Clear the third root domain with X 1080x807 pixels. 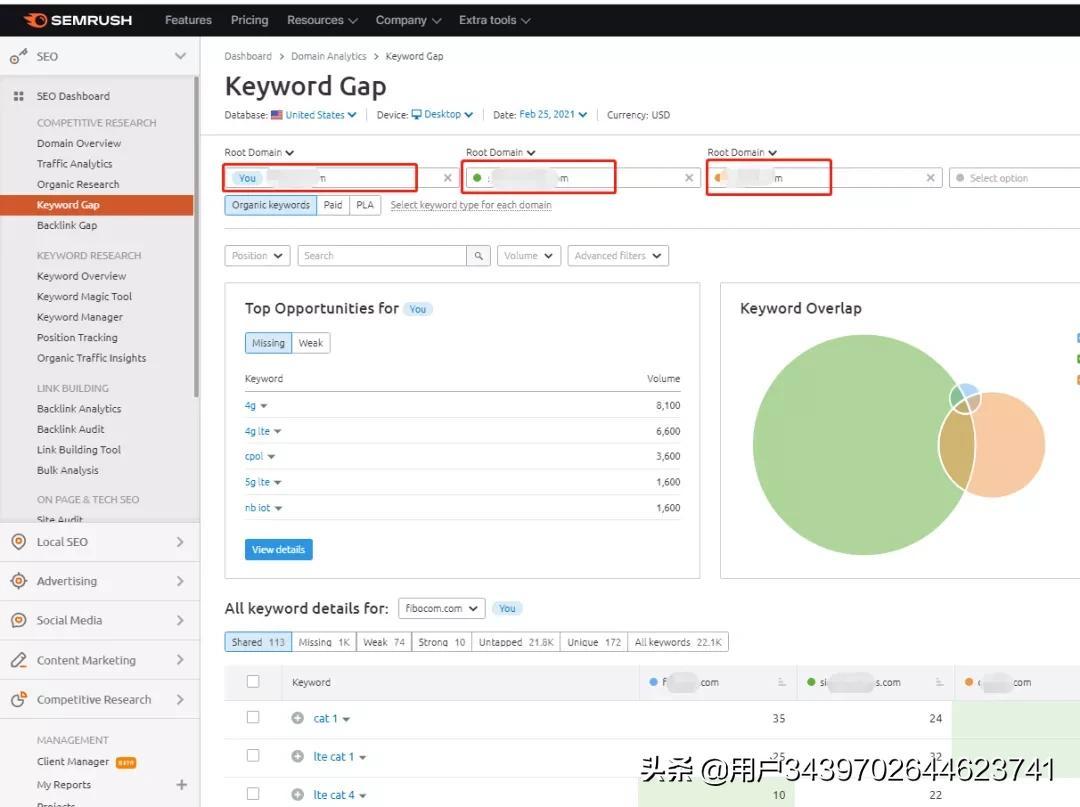click(931, 178)
